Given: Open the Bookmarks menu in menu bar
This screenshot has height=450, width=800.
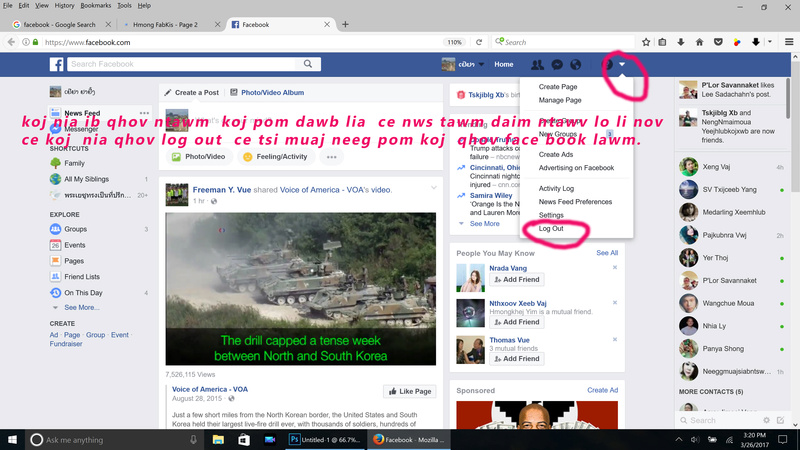Looking at the screenshot, I should (x=95, y=6).
